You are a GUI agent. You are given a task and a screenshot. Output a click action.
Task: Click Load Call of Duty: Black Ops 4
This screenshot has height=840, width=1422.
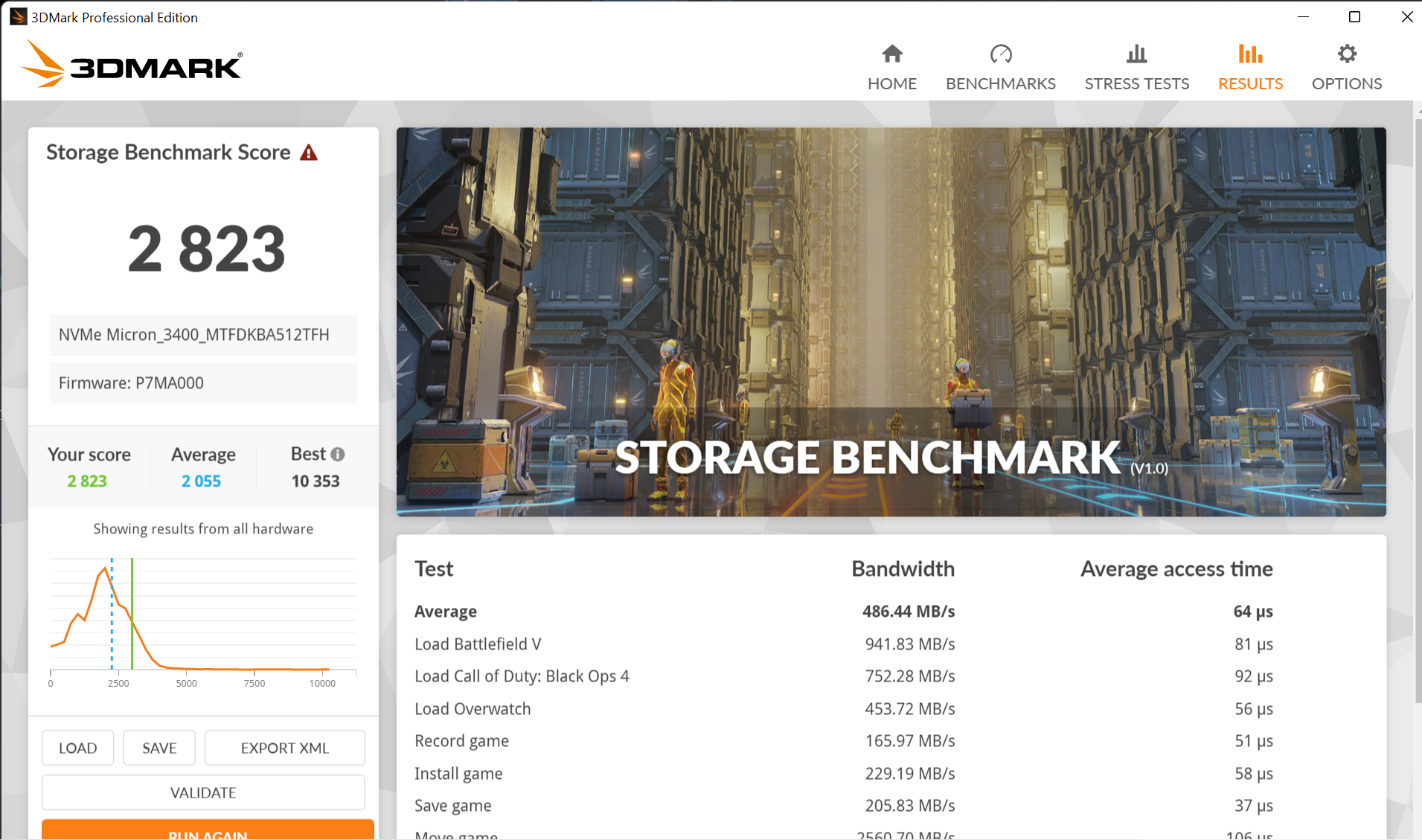pos(522,676)
